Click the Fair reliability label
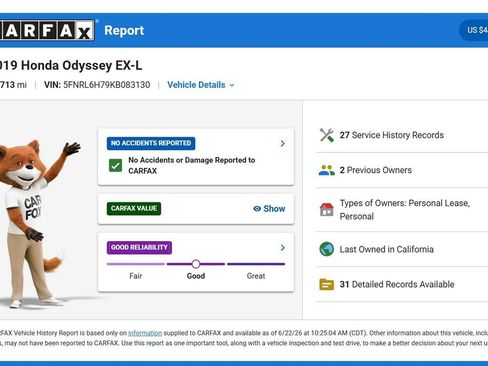Viewport: 488px width, 366px height. (136, 276)
